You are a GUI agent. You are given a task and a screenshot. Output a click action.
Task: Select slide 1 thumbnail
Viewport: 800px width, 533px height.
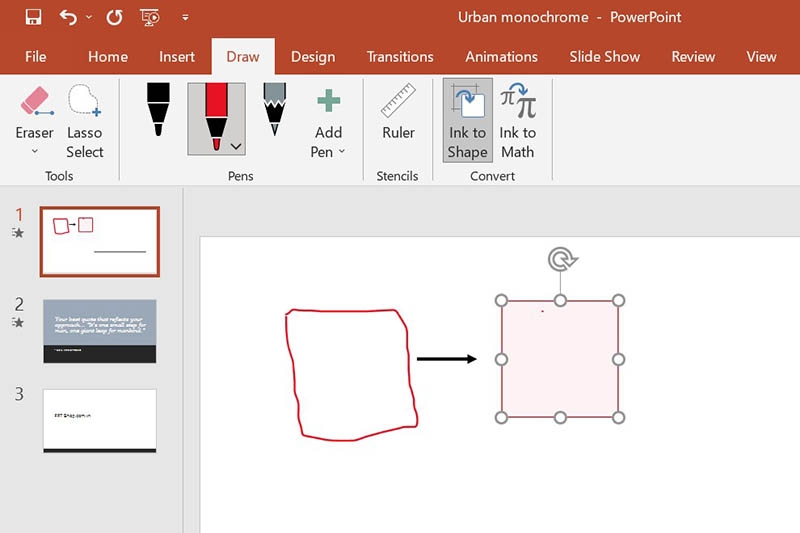(100, 242)
